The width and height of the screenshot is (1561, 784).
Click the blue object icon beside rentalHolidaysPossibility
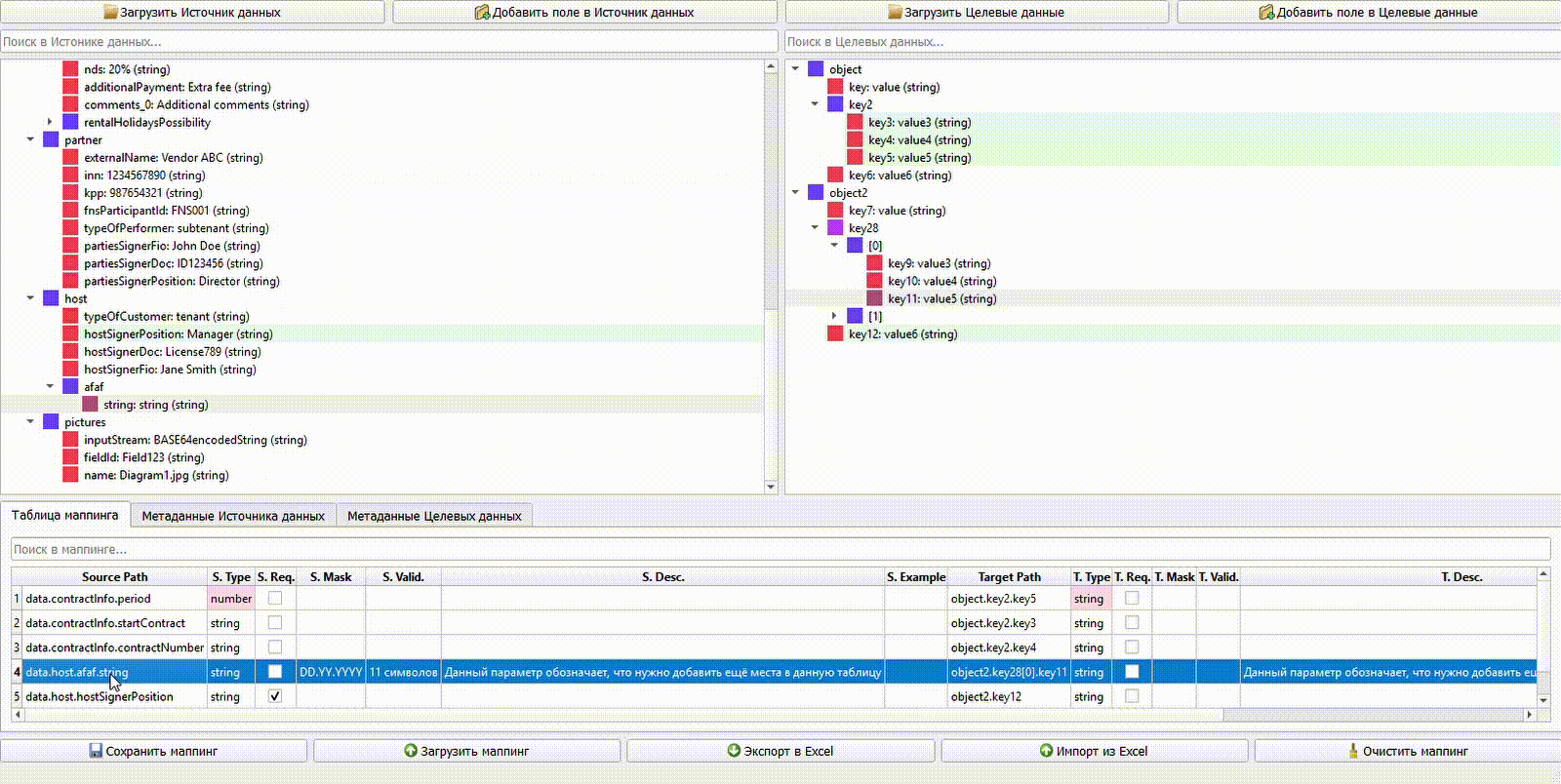click(x=70, y=122)
